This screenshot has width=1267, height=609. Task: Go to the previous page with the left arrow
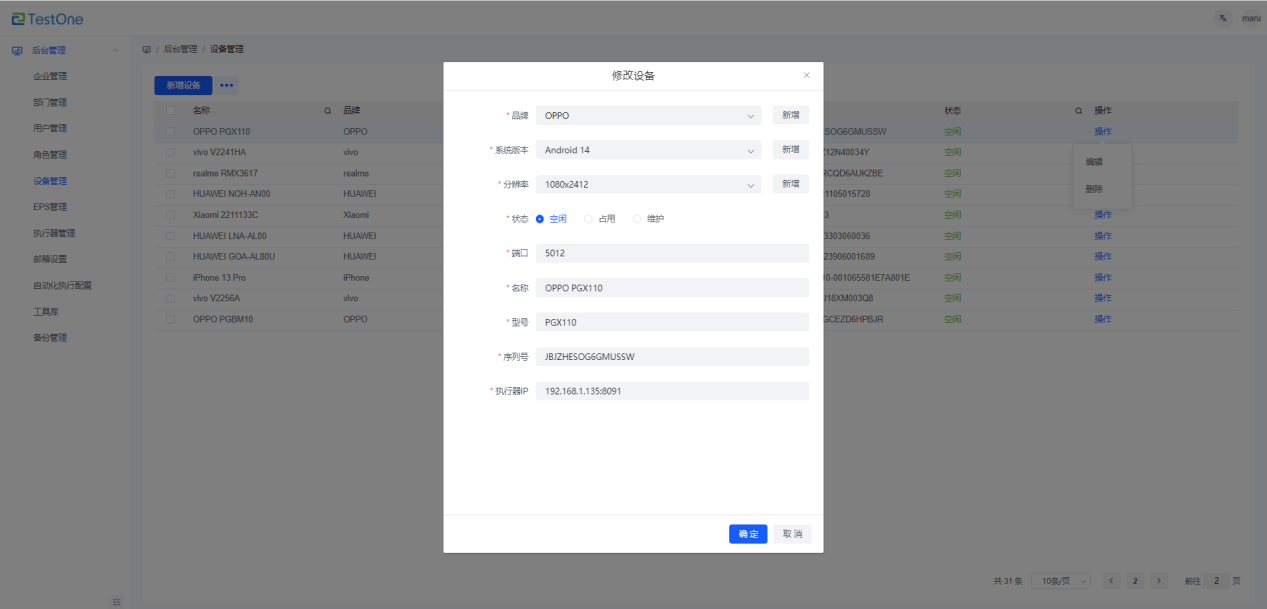(x=1112, y=581)
